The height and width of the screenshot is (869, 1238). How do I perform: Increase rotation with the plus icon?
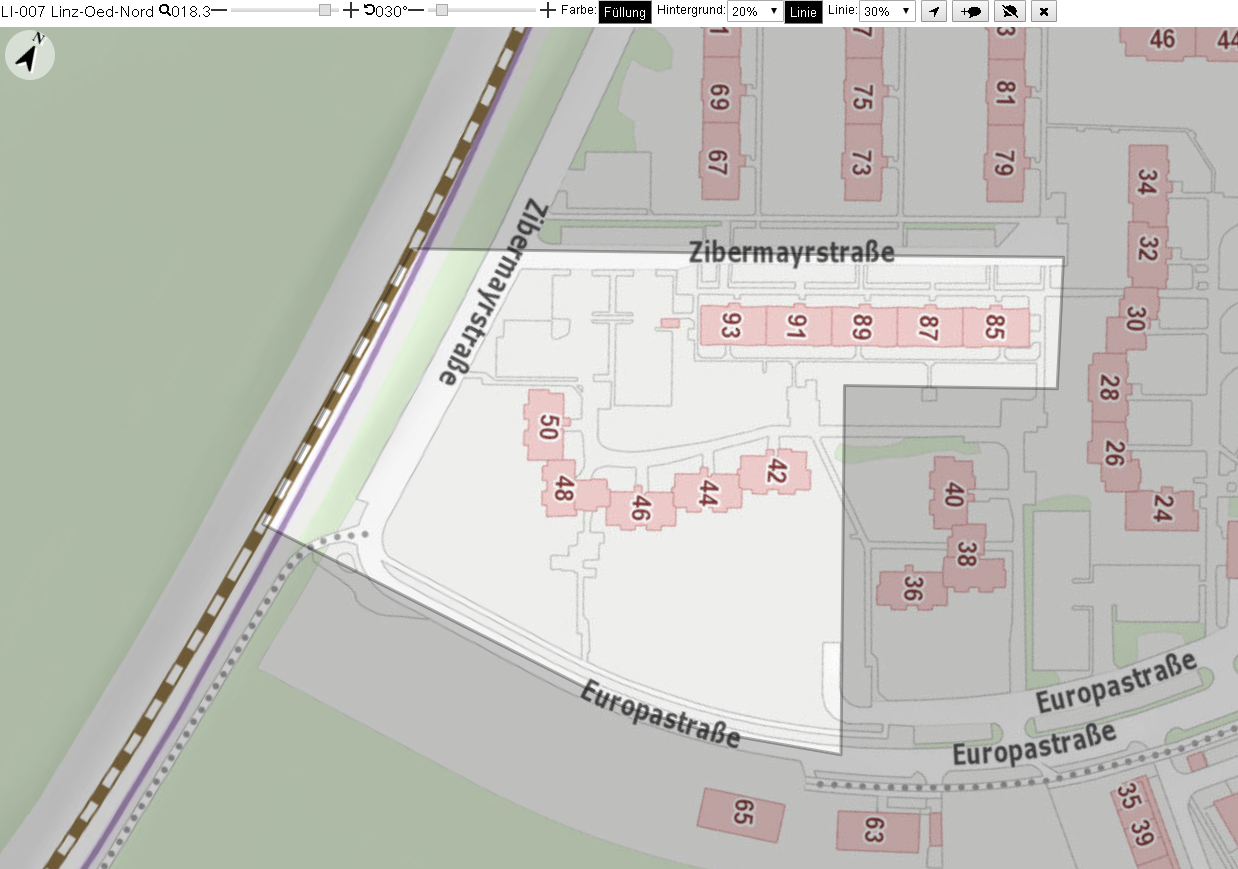[x=547, y=11]
